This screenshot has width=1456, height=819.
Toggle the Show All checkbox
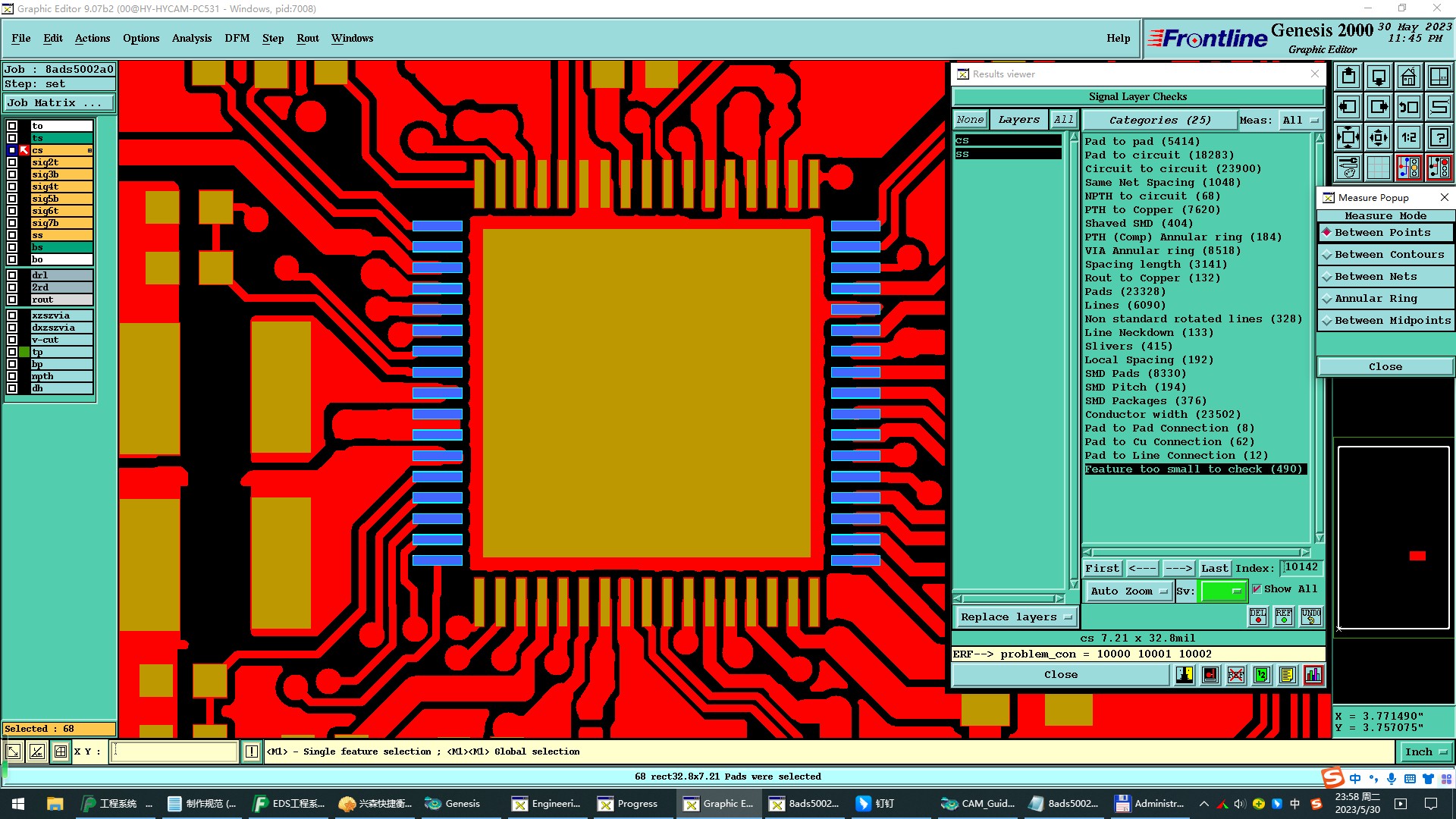coord(1257,589)
